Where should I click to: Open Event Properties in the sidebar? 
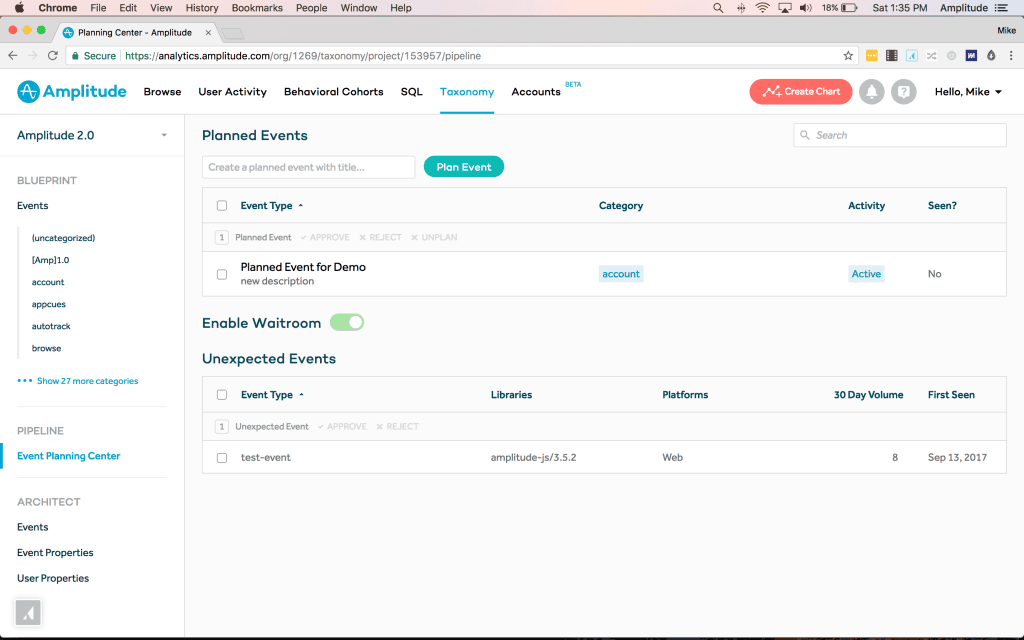coord(55,553)
